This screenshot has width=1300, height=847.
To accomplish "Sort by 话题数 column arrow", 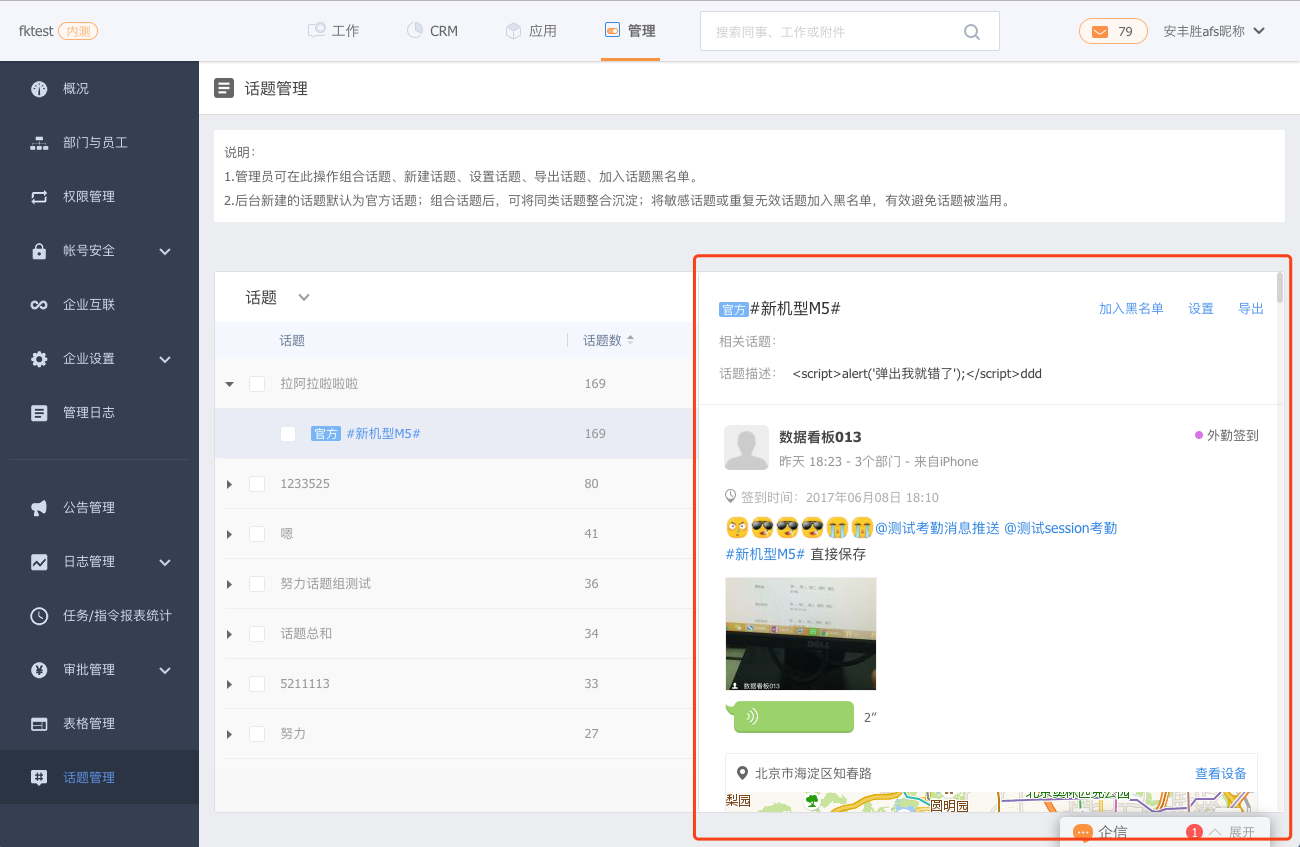I will 630,340.
